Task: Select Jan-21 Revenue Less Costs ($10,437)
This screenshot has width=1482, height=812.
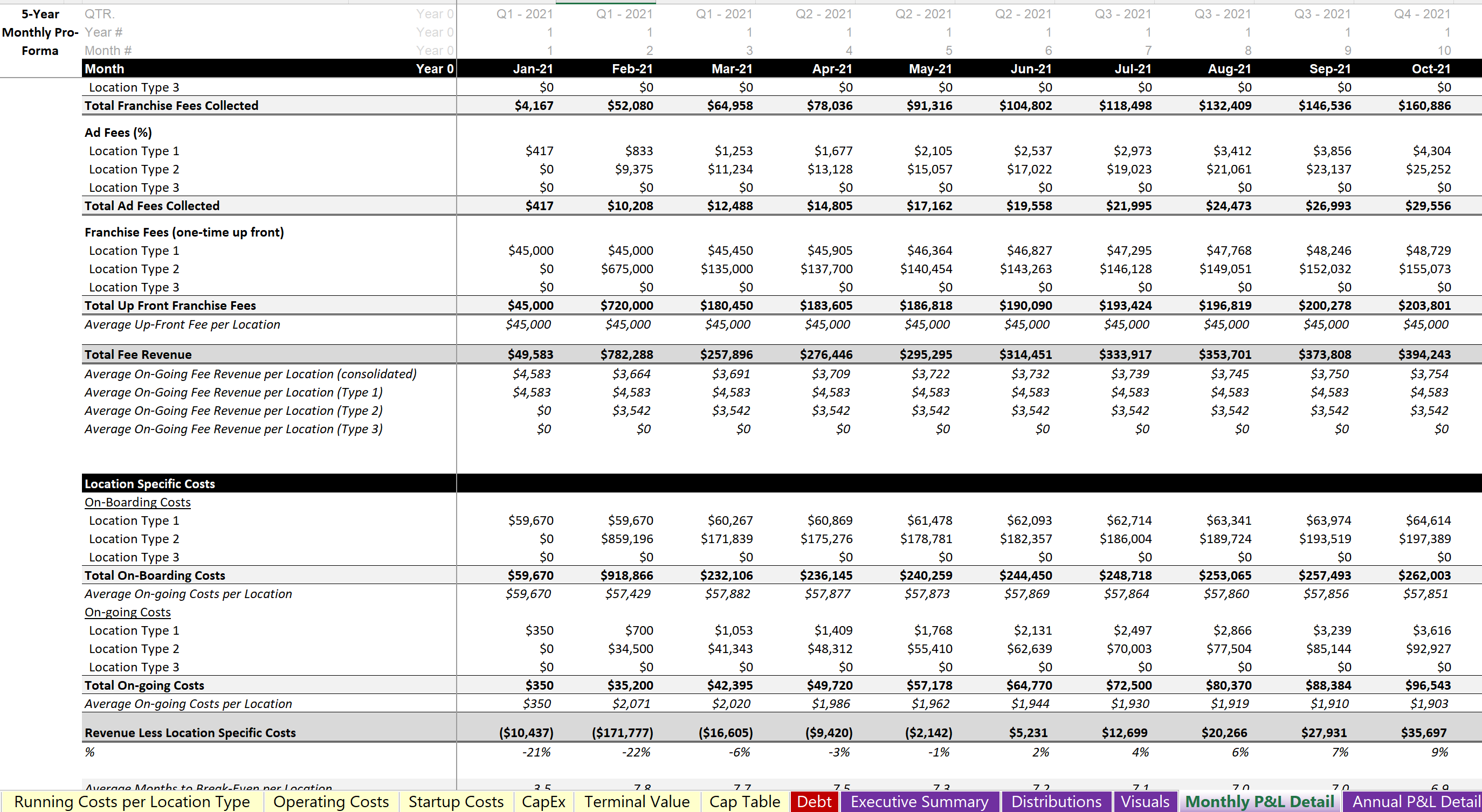Action: (x=526, y=733)
